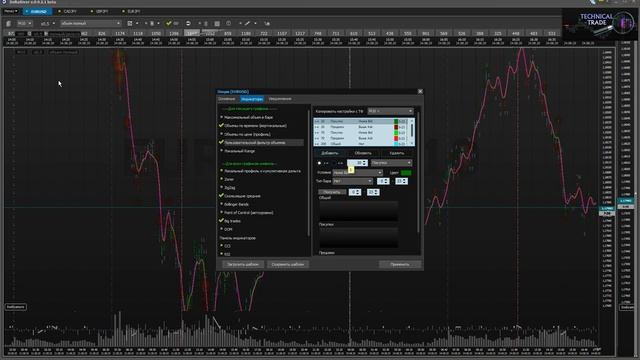
Task: Click the Применить button
Action: pyautogui.click(x=400, y=264)
